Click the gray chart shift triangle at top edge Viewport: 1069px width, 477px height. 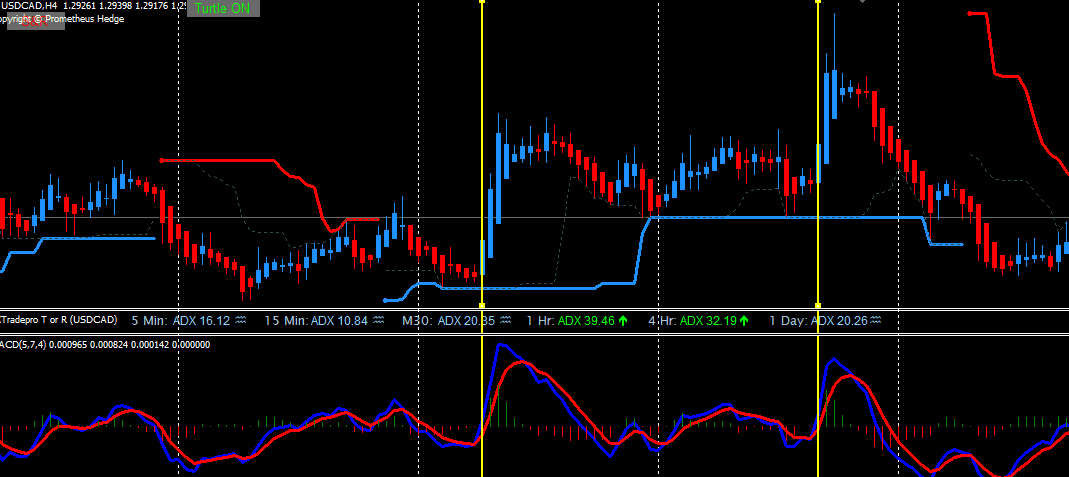862,1
